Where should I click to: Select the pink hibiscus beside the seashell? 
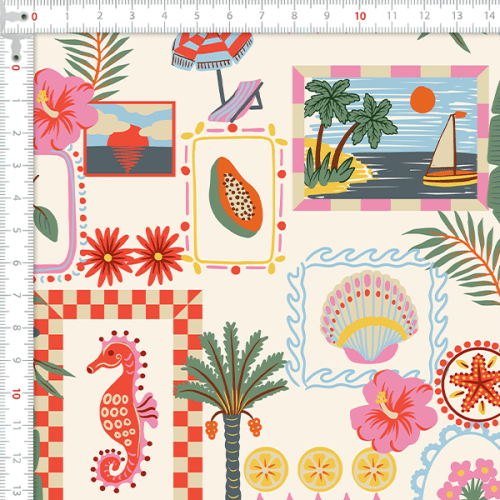393,410
